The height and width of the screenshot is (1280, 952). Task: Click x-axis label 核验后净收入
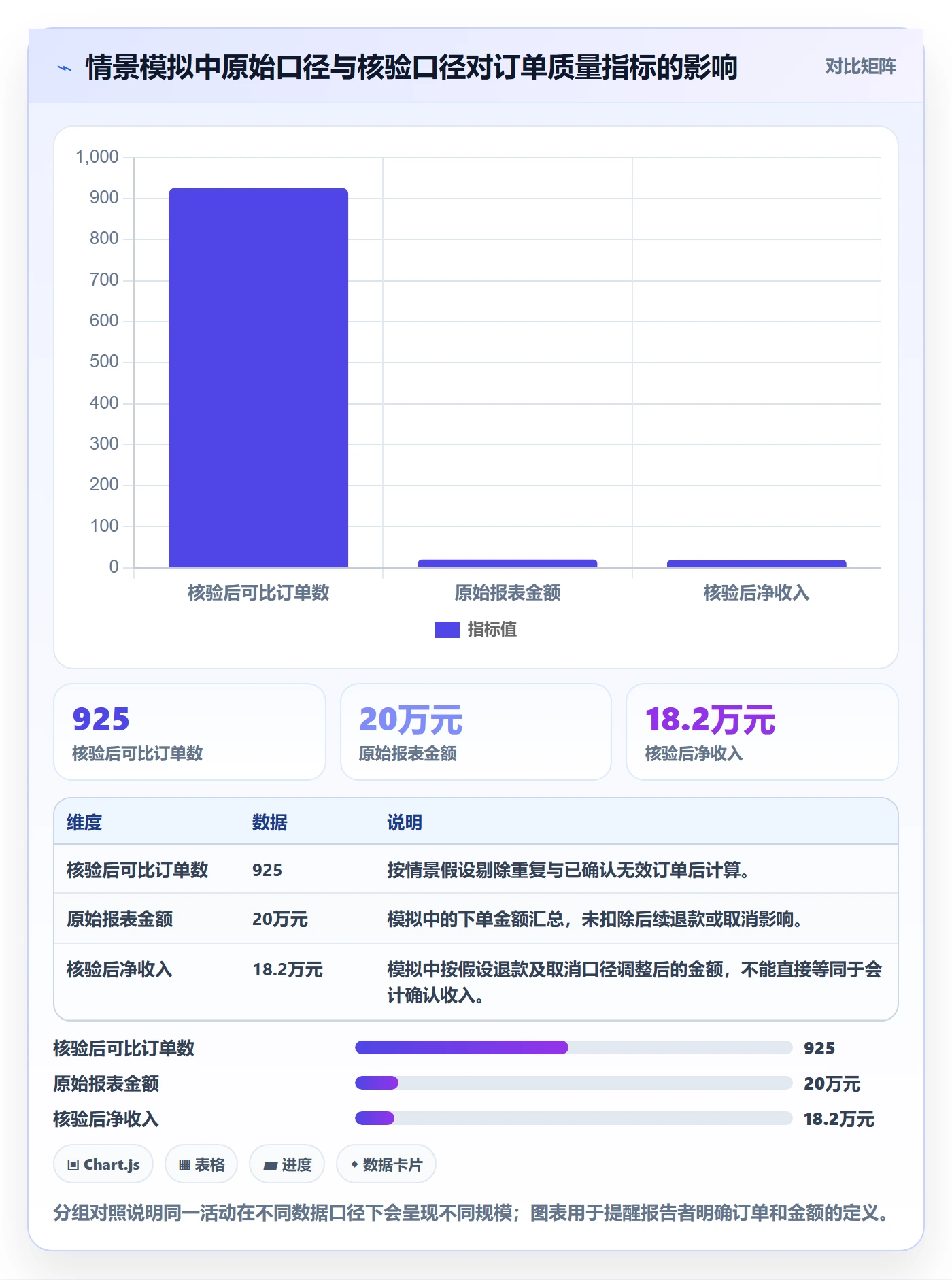click(756, 592)
